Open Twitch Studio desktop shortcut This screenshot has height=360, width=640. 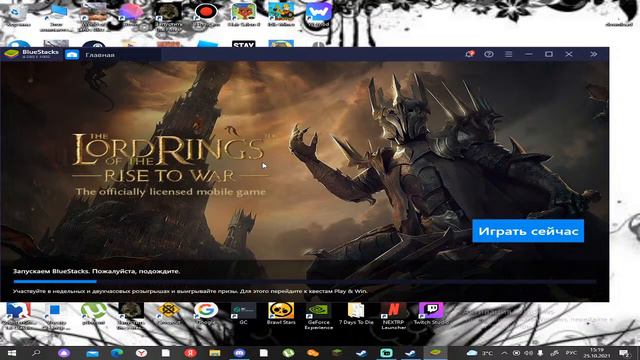click(431, 314)
